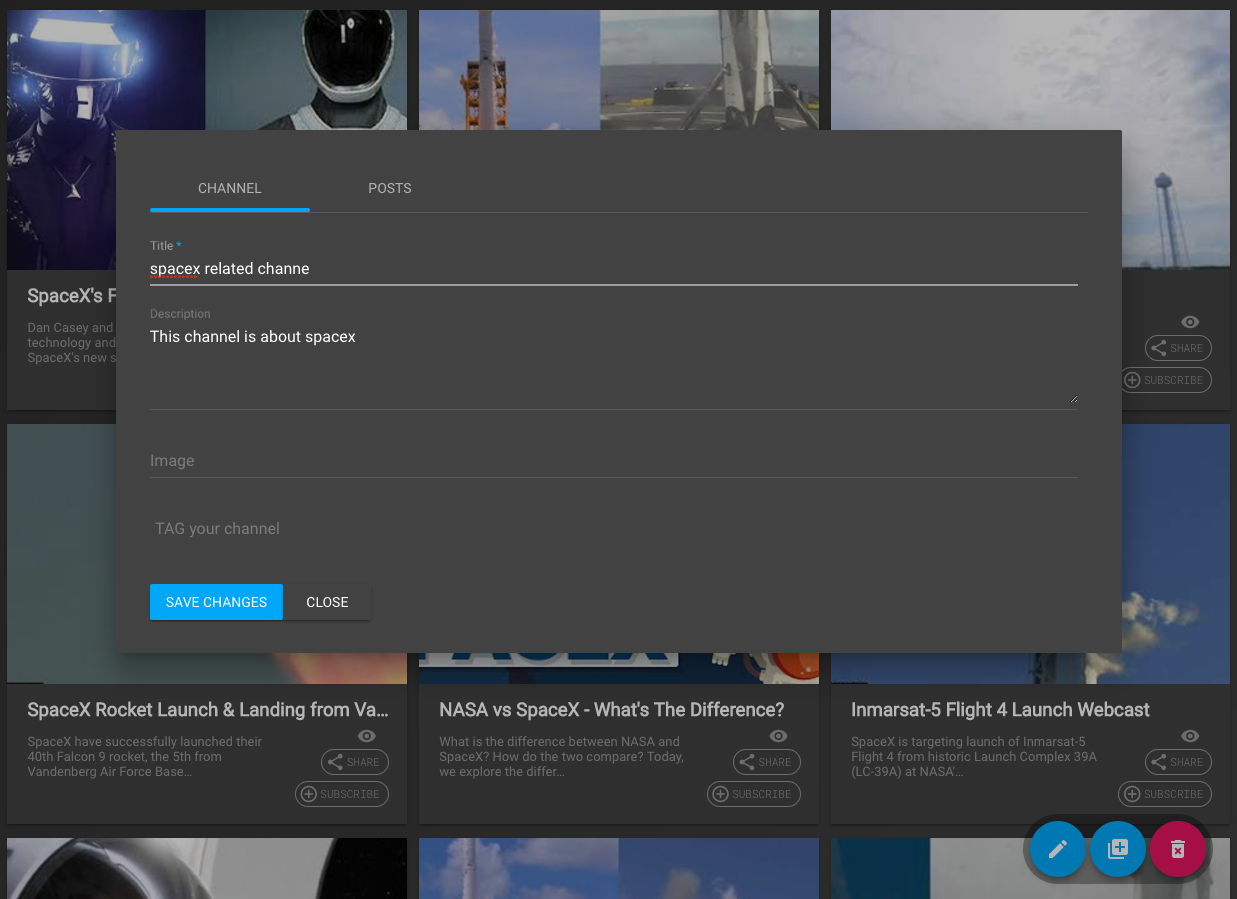The width and height of the screenshot is (1237, 899).
Task: Click the red trash delete icon
Action: (x=1177, y=848)
